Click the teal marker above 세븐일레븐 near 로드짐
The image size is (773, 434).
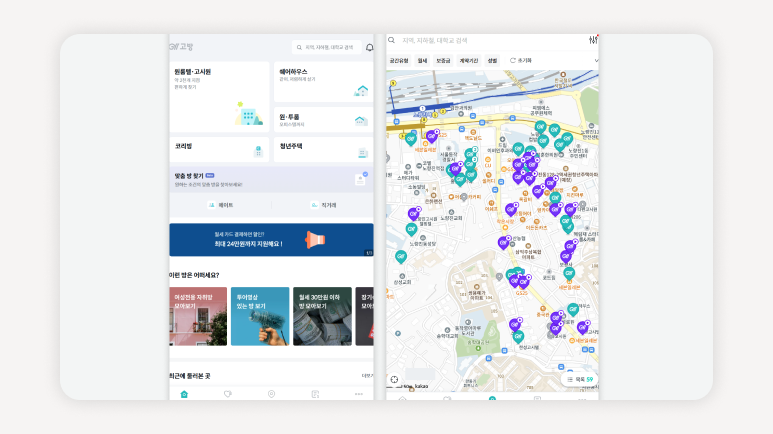(x=569, y=273)
